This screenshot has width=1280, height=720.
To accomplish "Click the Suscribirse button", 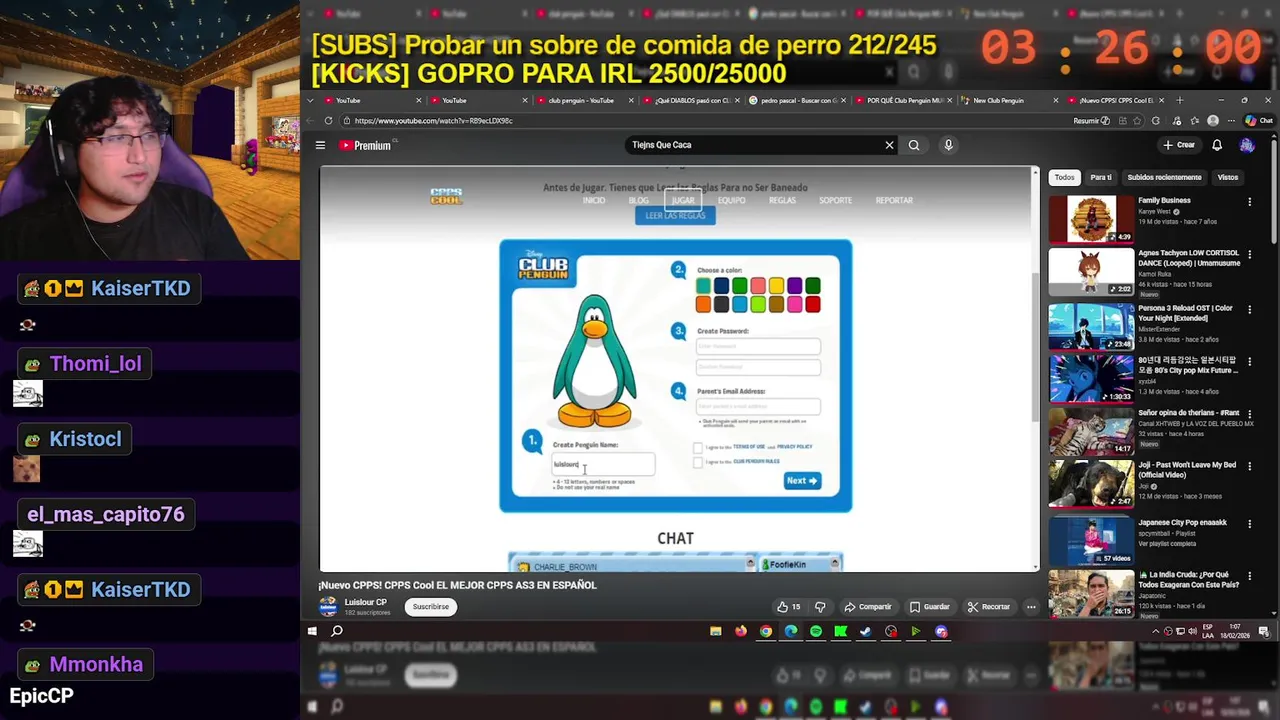I will [431, 607].
